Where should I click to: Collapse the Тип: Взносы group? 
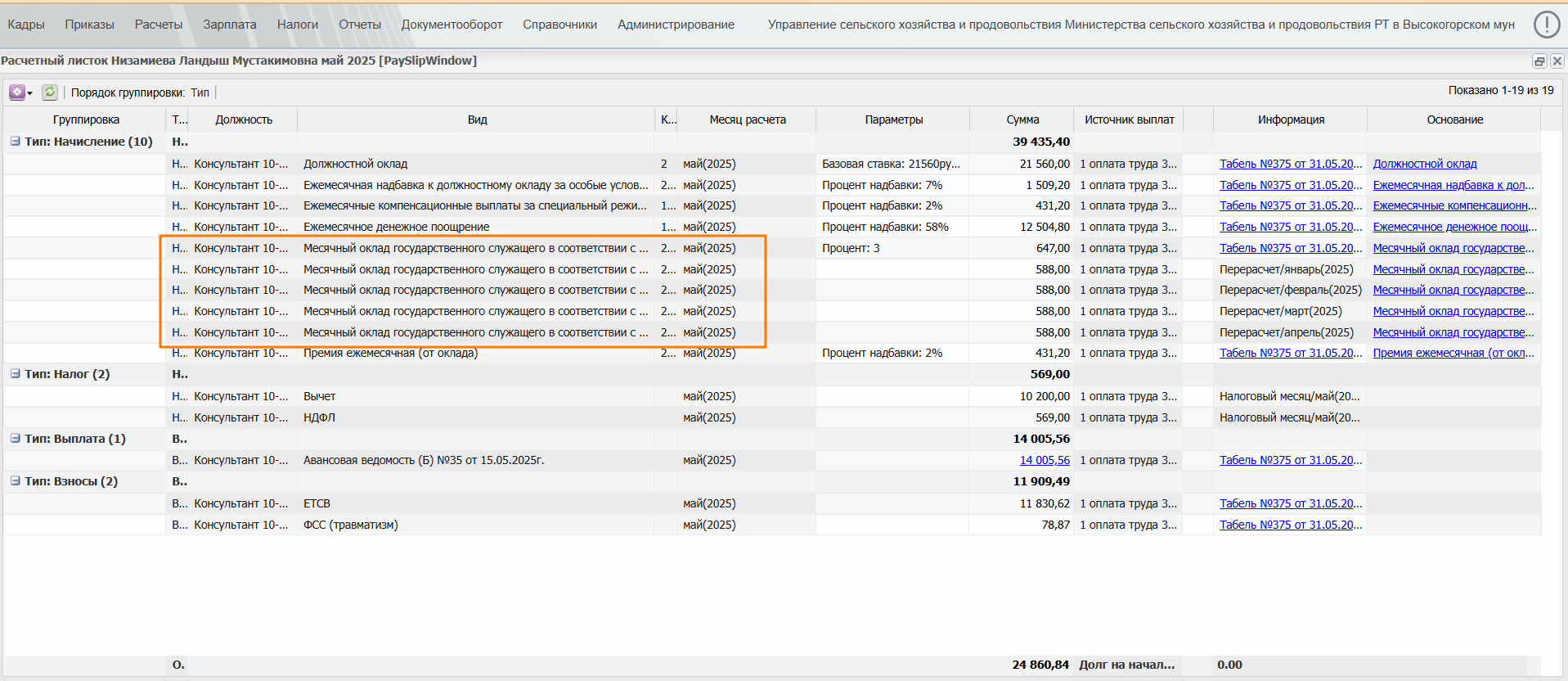click(x=15, y=480)
